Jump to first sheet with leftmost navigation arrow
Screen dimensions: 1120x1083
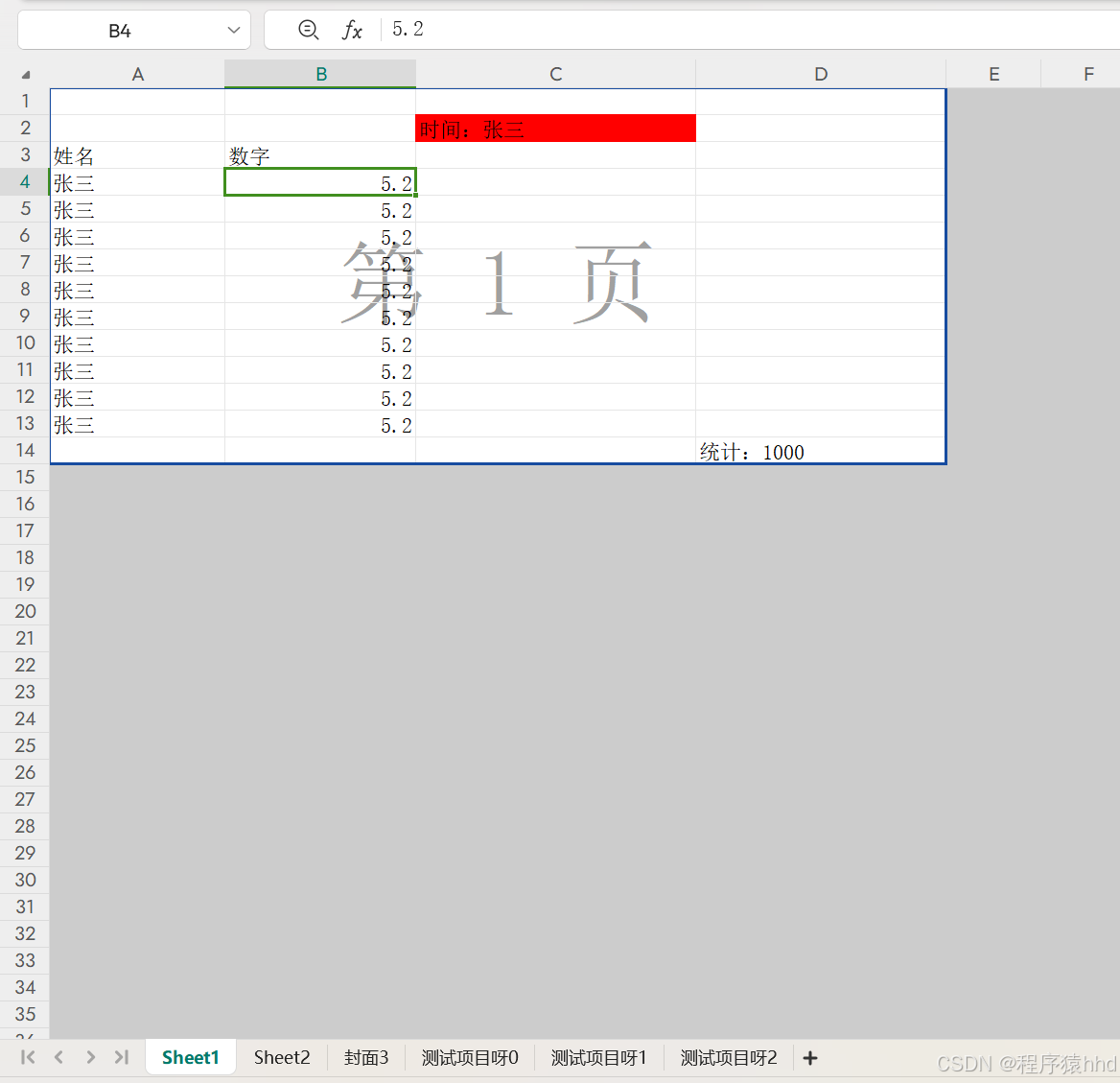click(x=27, y=1057)
